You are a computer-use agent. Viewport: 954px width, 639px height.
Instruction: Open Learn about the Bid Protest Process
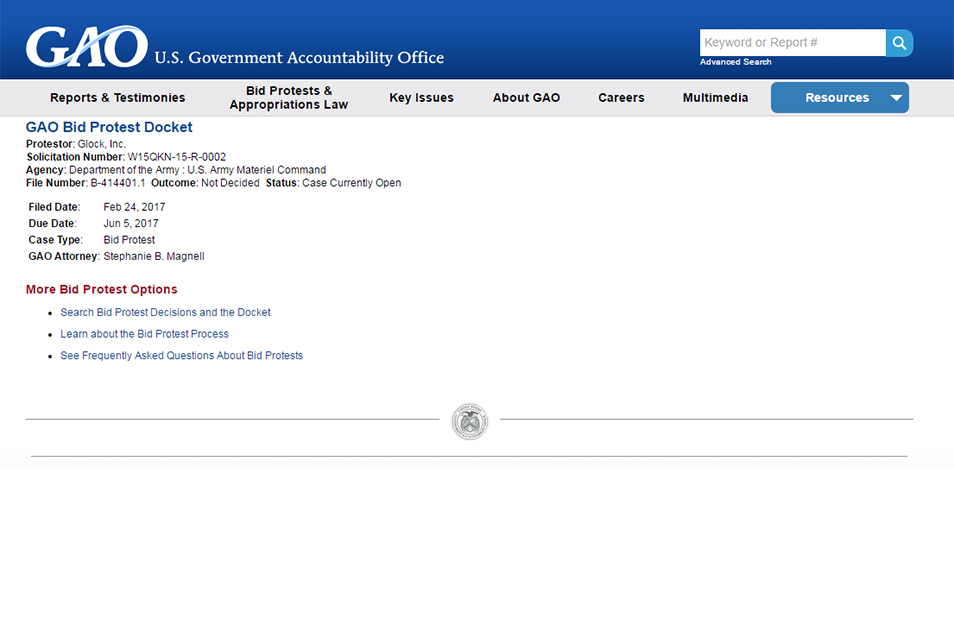click(144, 334)
